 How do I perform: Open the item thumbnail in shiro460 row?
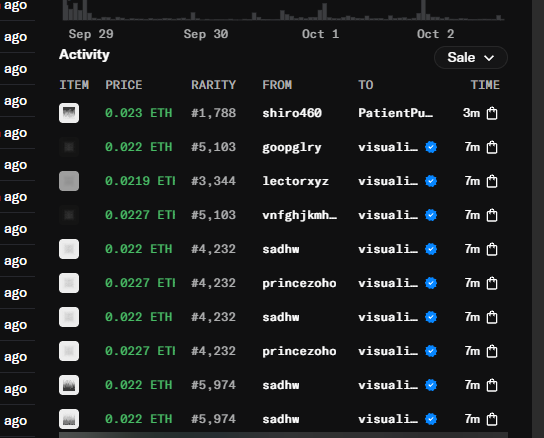69,113
